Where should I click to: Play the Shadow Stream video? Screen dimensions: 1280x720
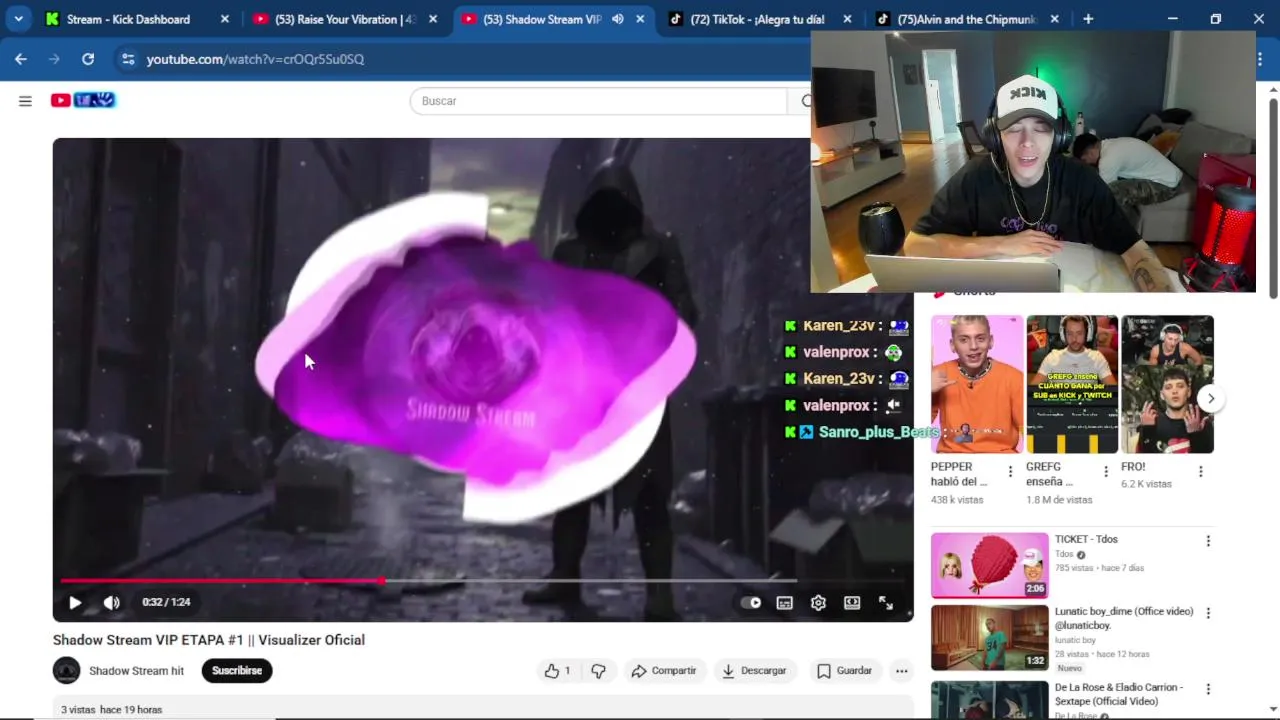tap(75, 602)
